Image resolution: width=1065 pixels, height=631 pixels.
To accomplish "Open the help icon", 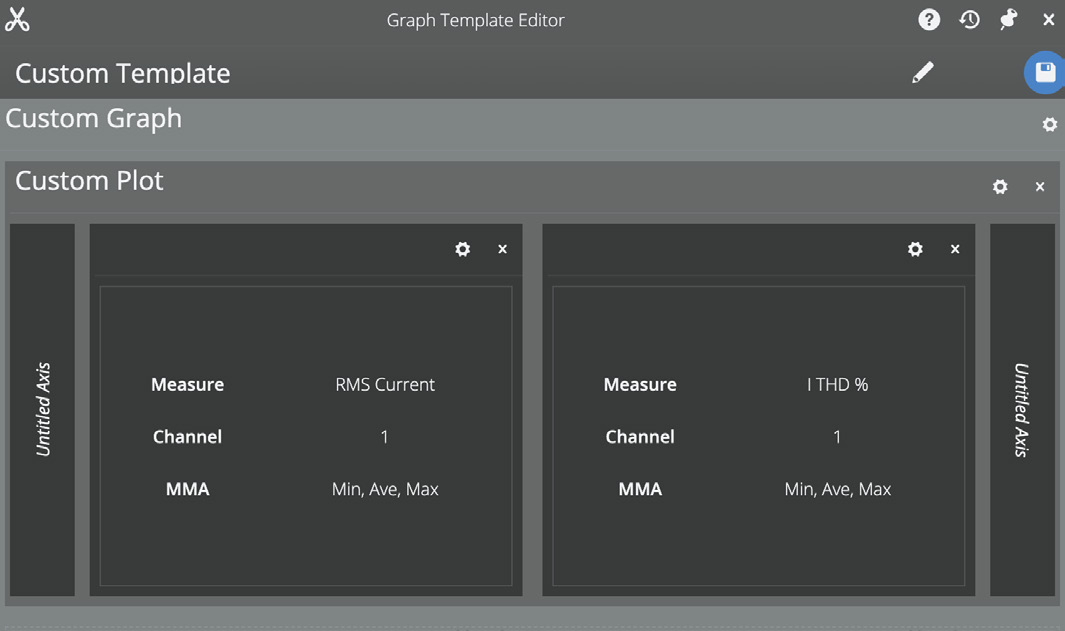I will [928, 19].
